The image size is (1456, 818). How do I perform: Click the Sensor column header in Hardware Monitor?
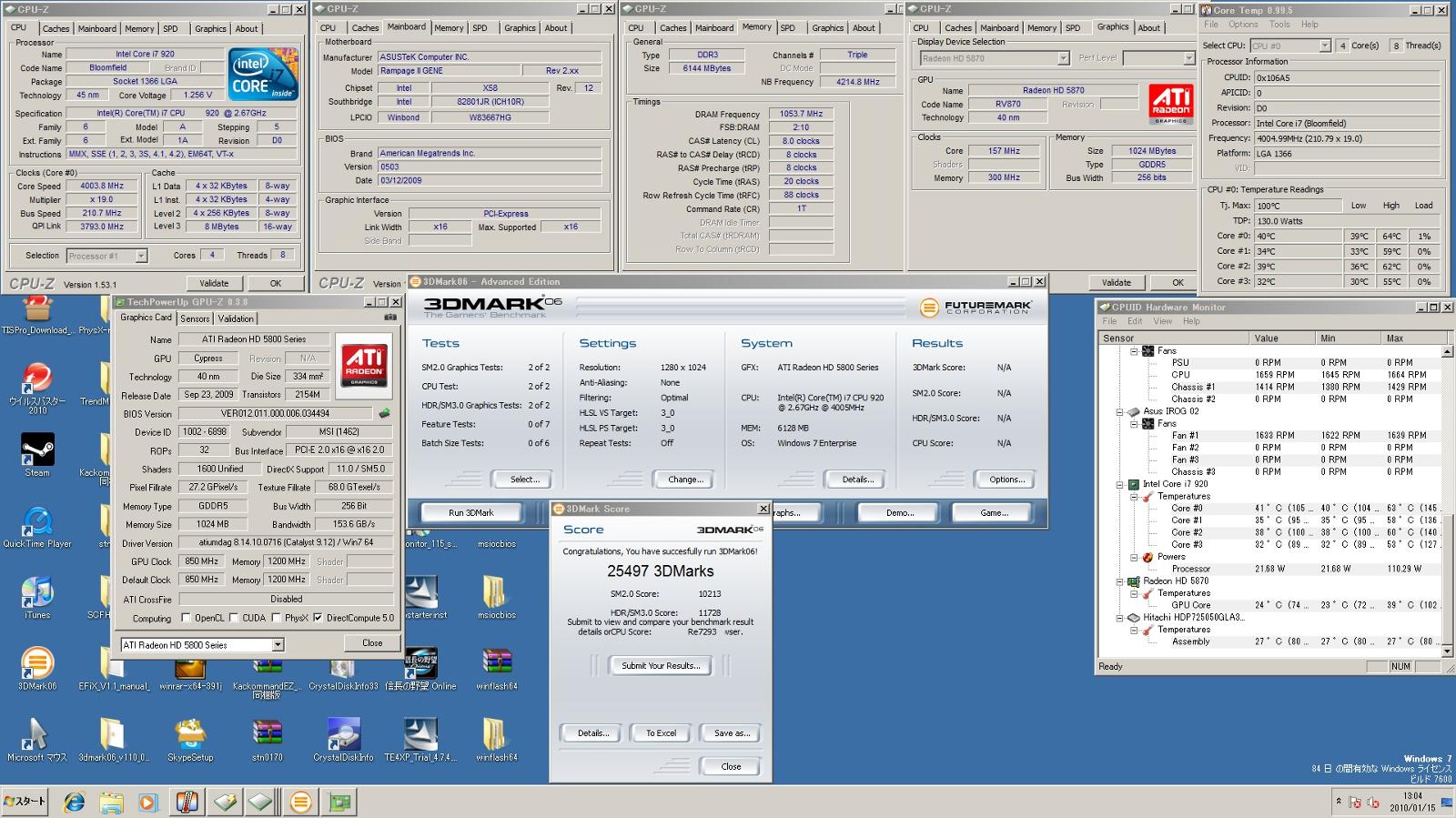point(1172,338)
